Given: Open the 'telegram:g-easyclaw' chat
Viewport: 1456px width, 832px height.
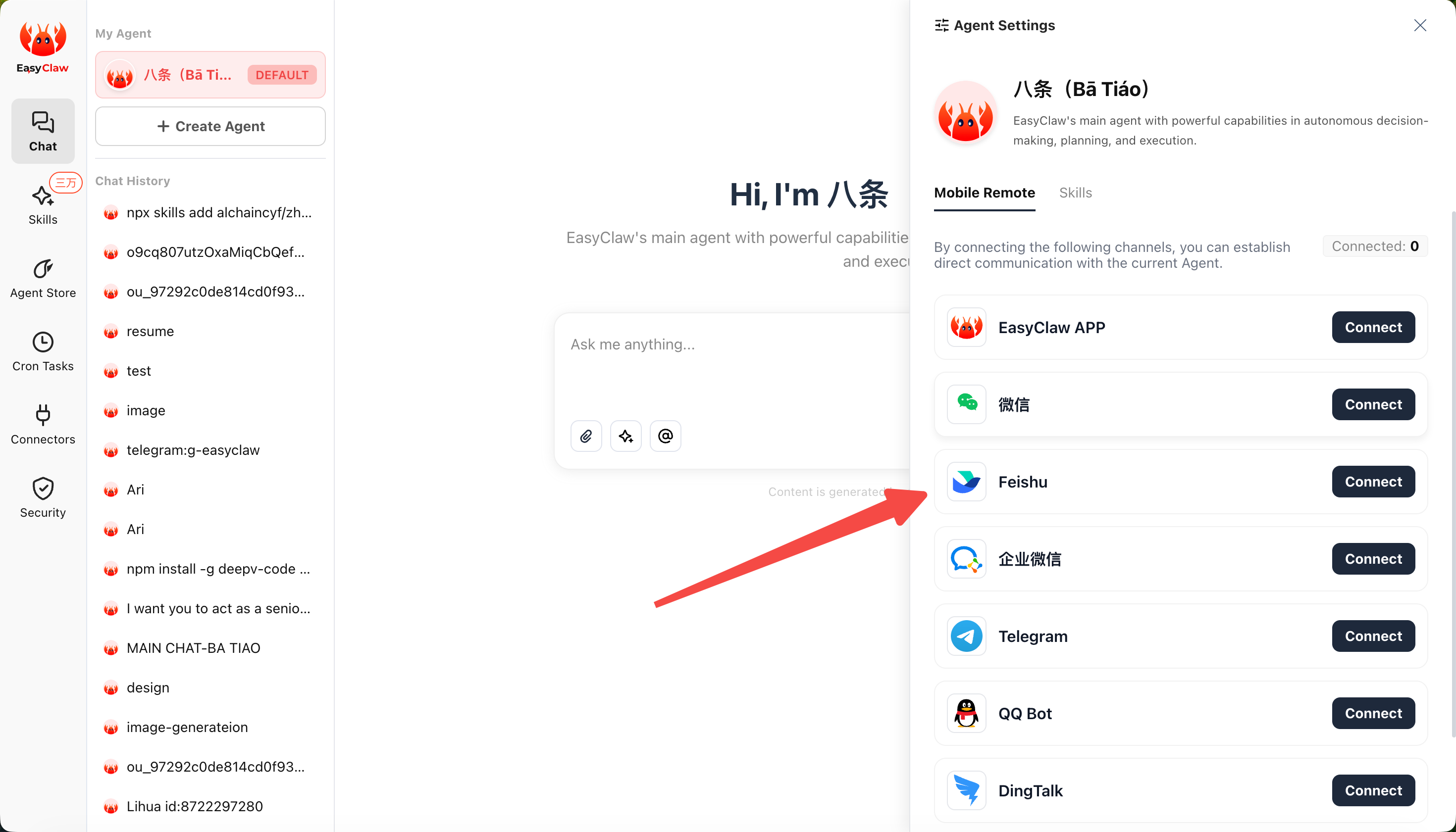Looking at the screenshot, I should (x=210, y=450).
